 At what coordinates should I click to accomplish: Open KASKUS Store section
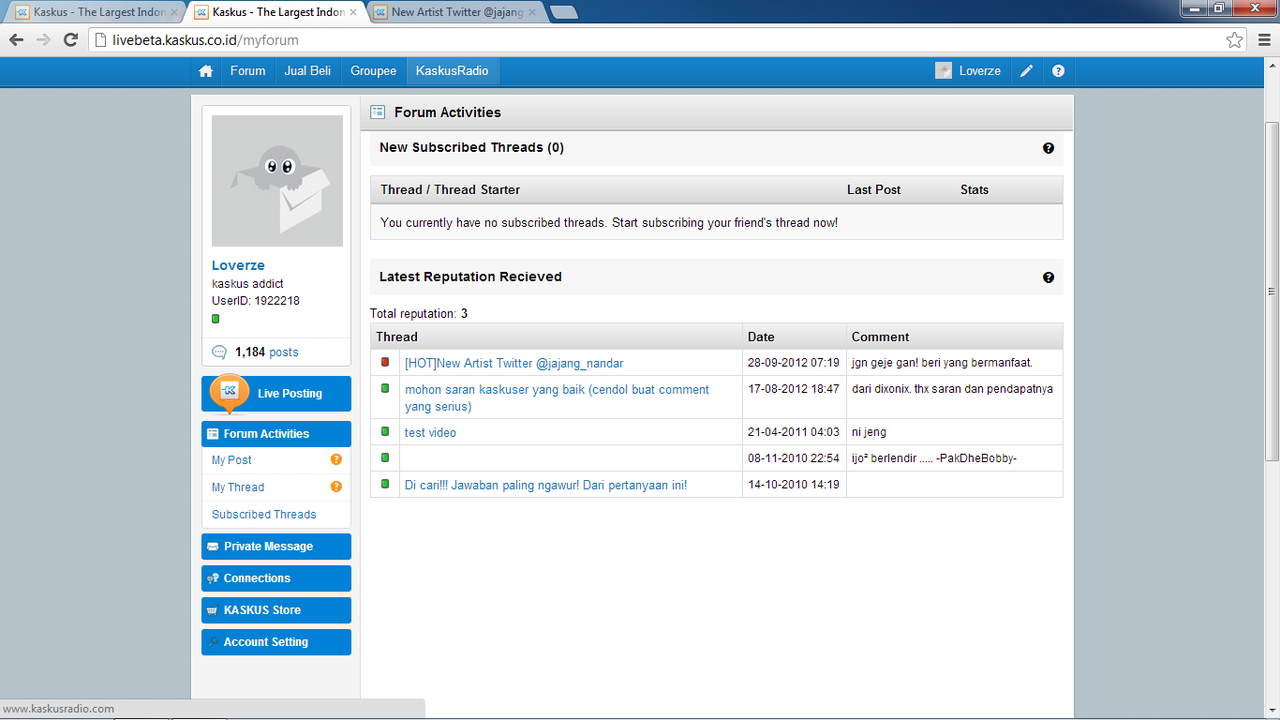[276, 610]
